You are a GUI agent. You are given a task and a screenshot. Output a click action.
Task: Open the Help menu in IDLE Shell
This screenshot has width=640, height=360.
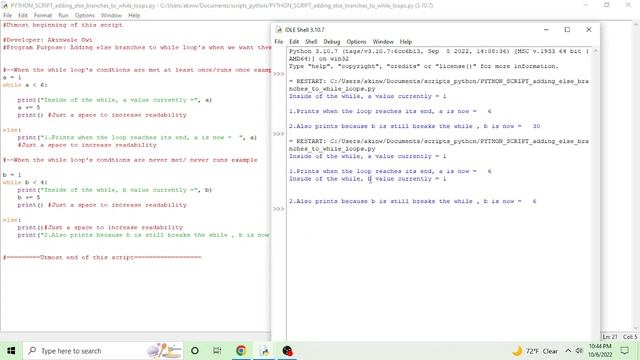click(406, 42)
